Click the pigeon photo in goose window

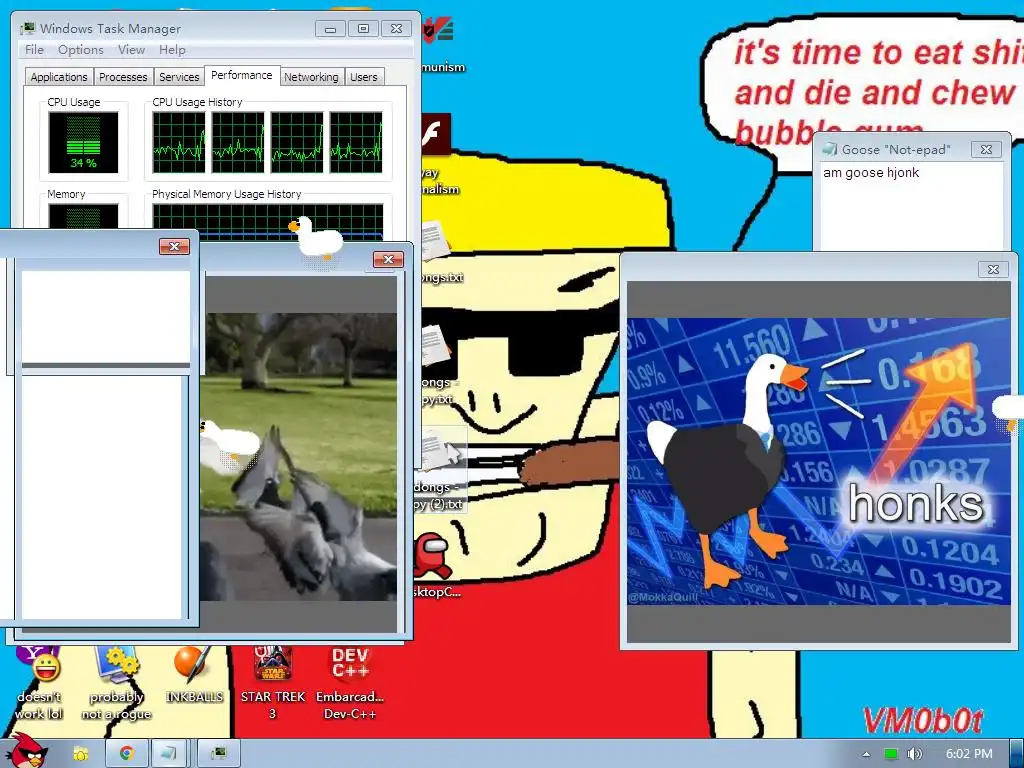[298, 456]
